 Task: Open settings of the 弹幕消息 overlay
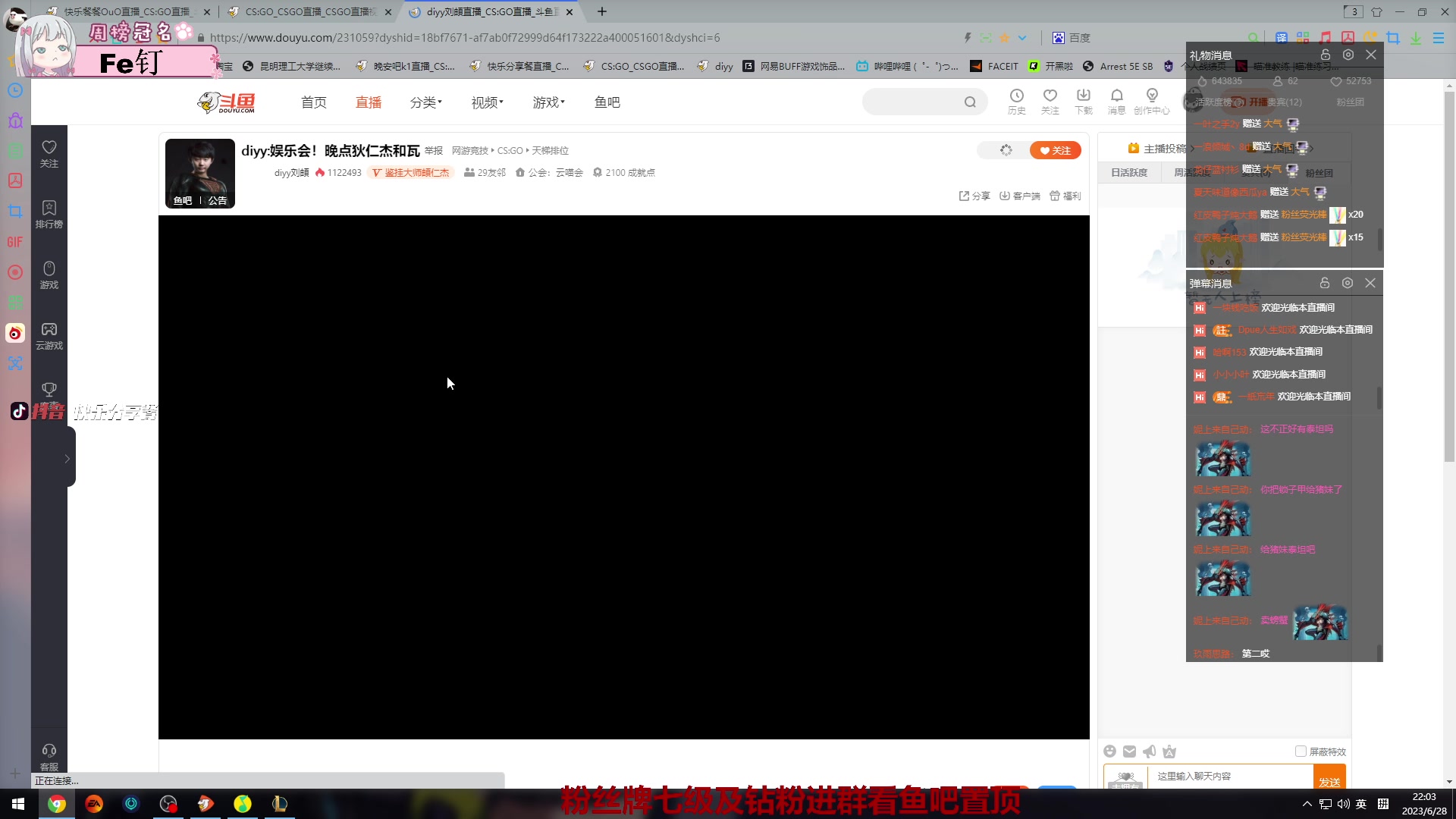1347,283
